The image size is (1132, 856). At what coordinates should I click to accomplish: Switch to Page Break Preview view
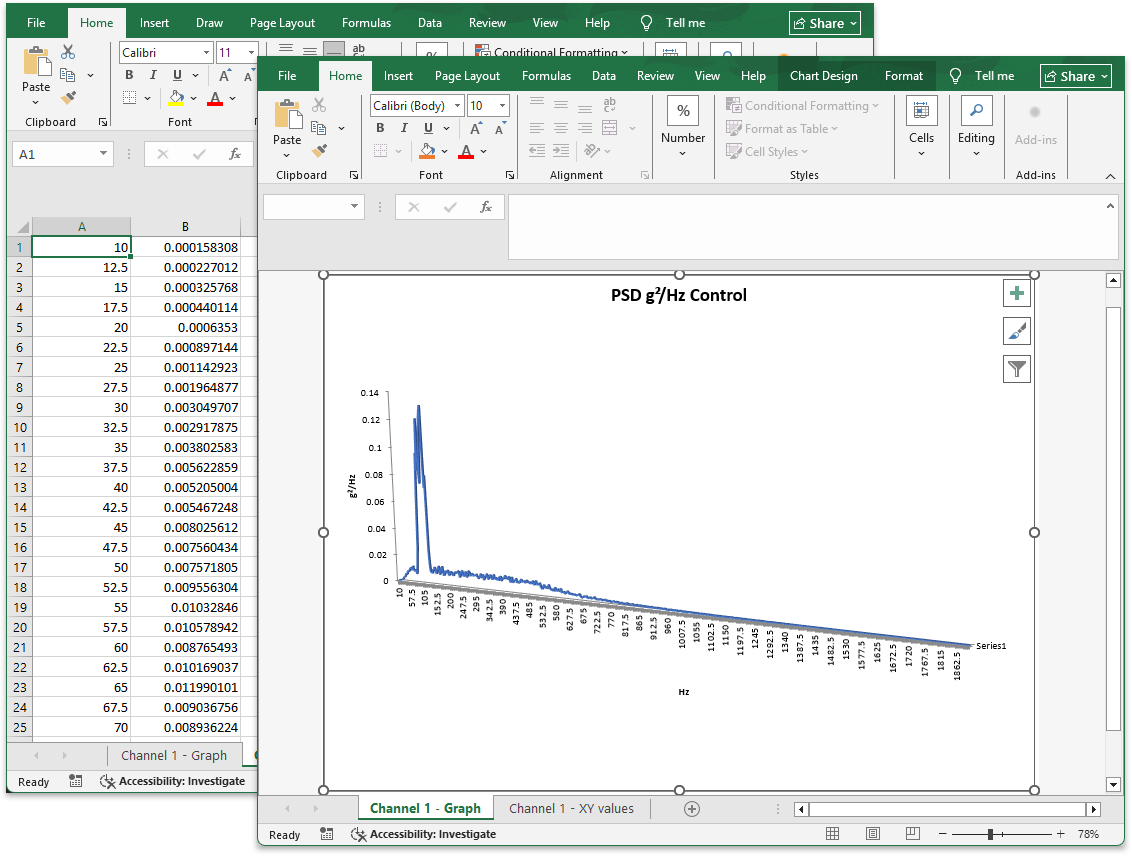(x=912, y=834)
